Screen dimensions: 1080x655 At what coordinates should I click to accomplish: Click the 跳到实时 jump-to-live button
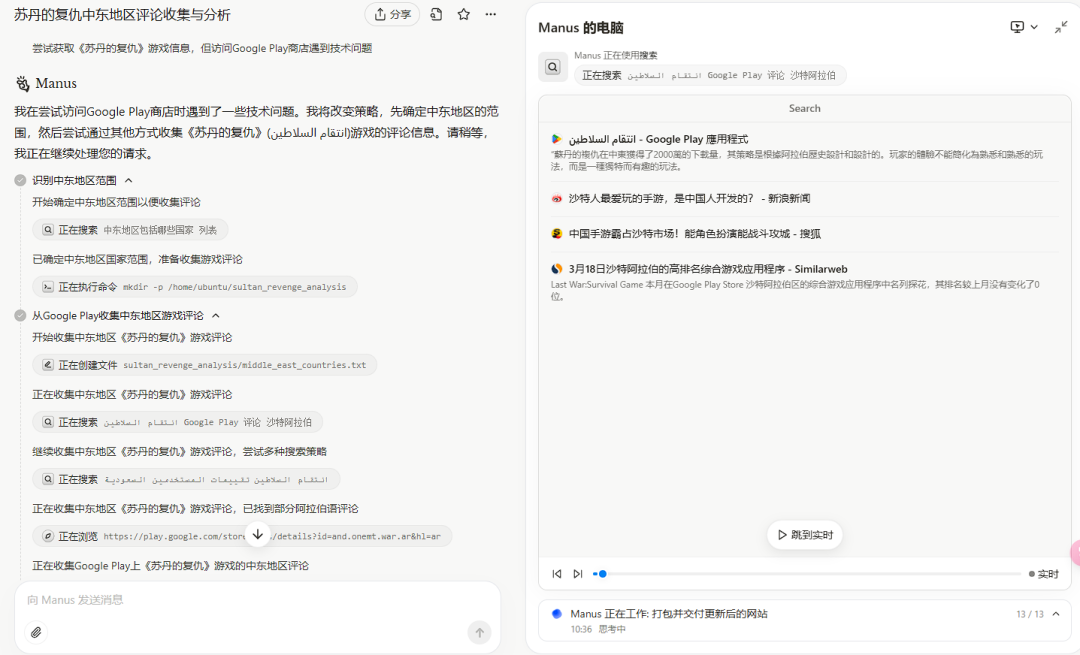coord(804,534)
